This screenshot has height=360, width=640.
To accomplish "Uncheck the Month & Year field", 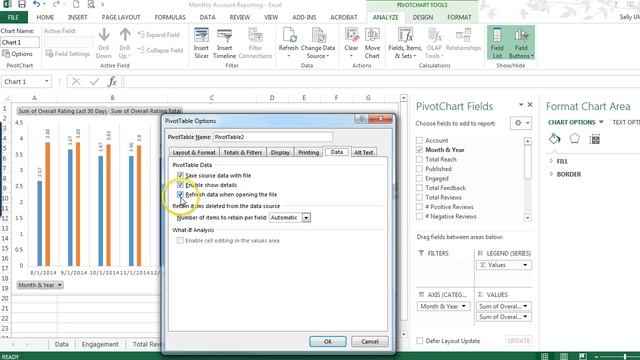I will point(419,150).
